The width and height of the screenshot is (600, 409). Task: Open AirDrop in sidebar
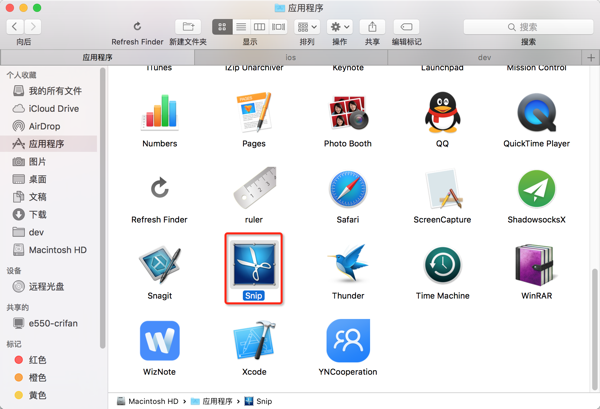49,126
